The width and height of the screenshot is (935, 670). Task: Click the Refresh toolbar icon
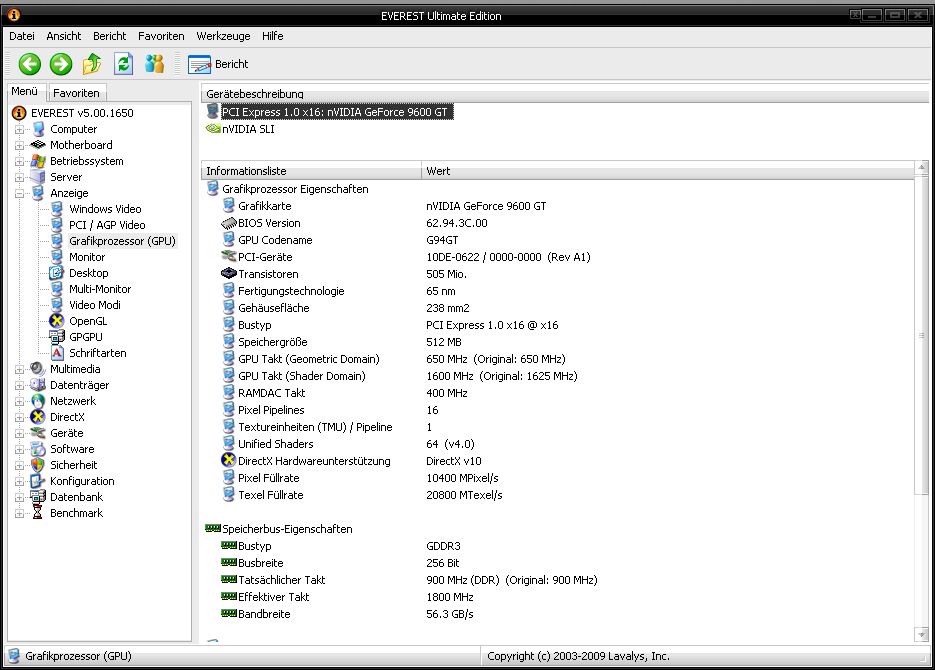pos(123,64)
